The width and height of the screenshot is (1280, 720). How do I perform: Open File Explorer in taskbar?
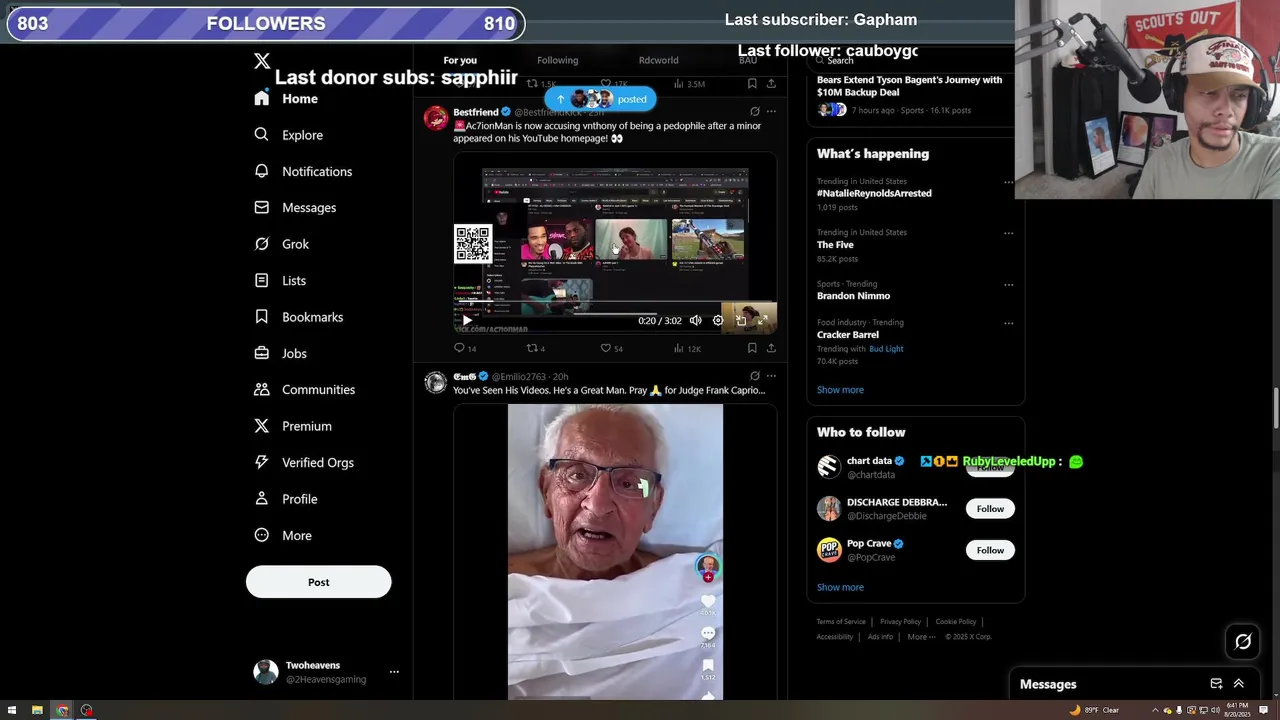coord(37,711)
